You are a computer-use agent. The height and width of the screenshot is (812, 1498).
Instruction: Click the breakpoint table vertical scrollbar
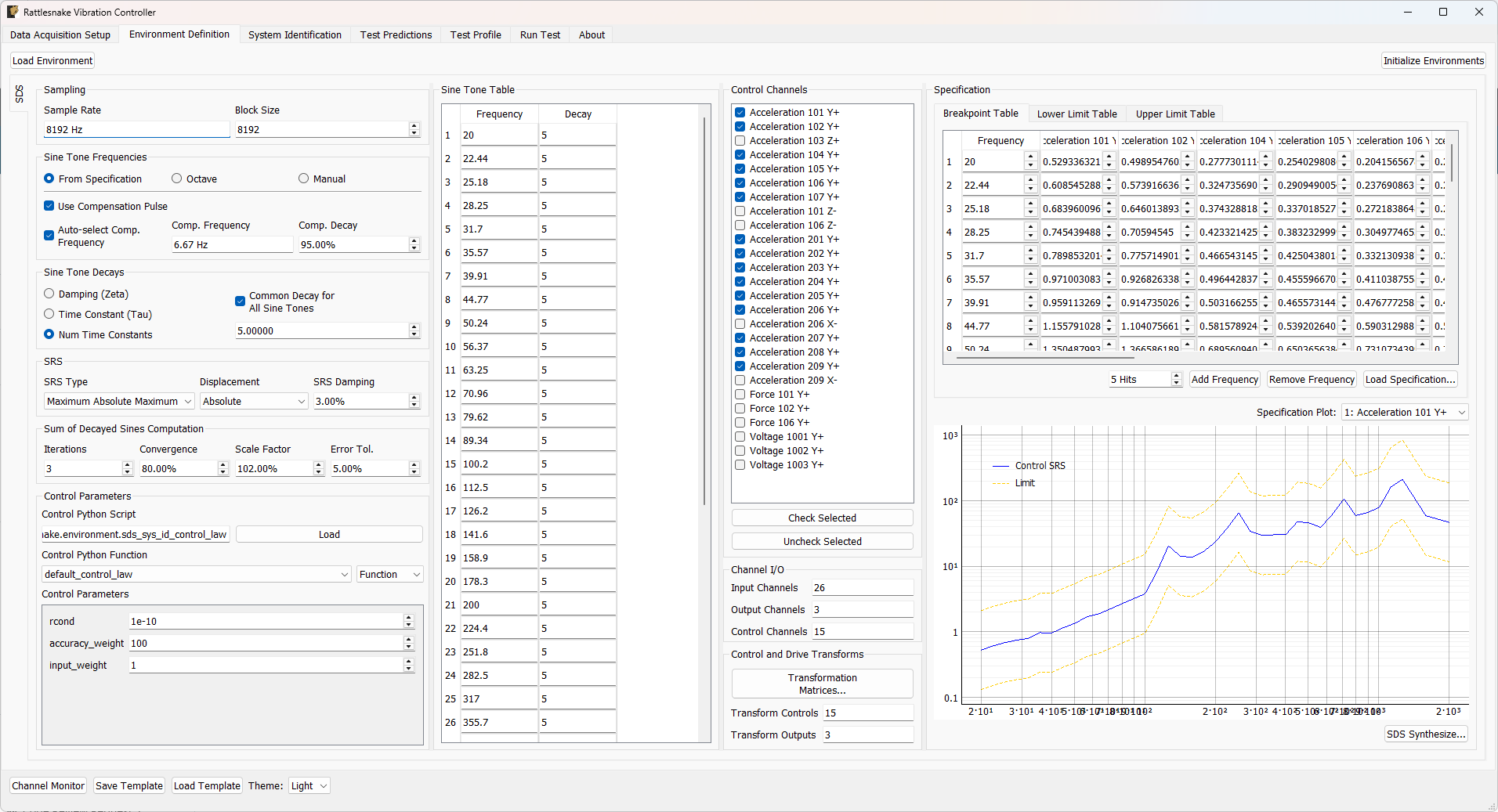click(1452, 162)
